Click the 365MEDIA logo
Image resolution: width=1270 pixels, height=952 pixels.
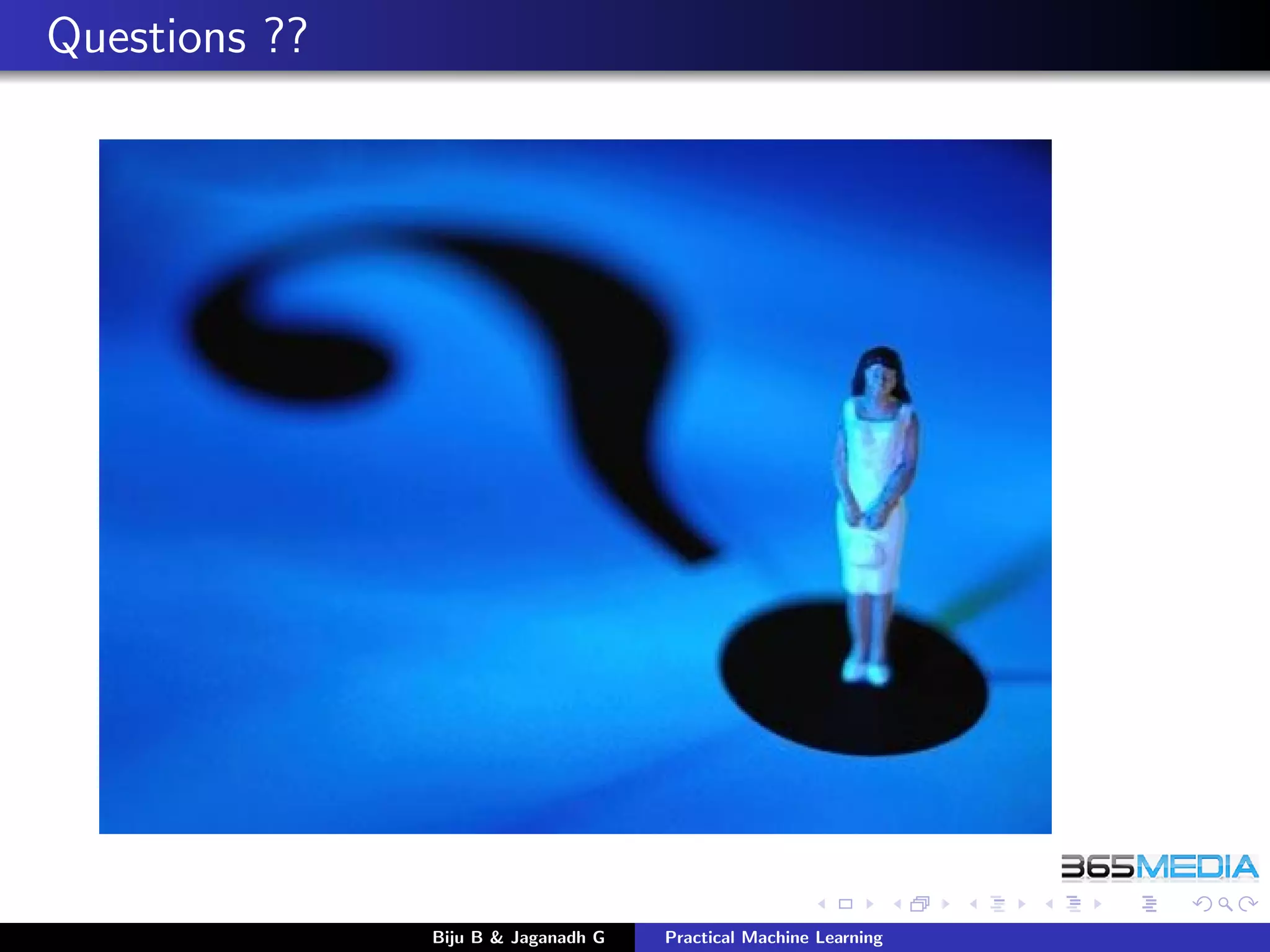pyautogui.click(x=1159, y=867)
